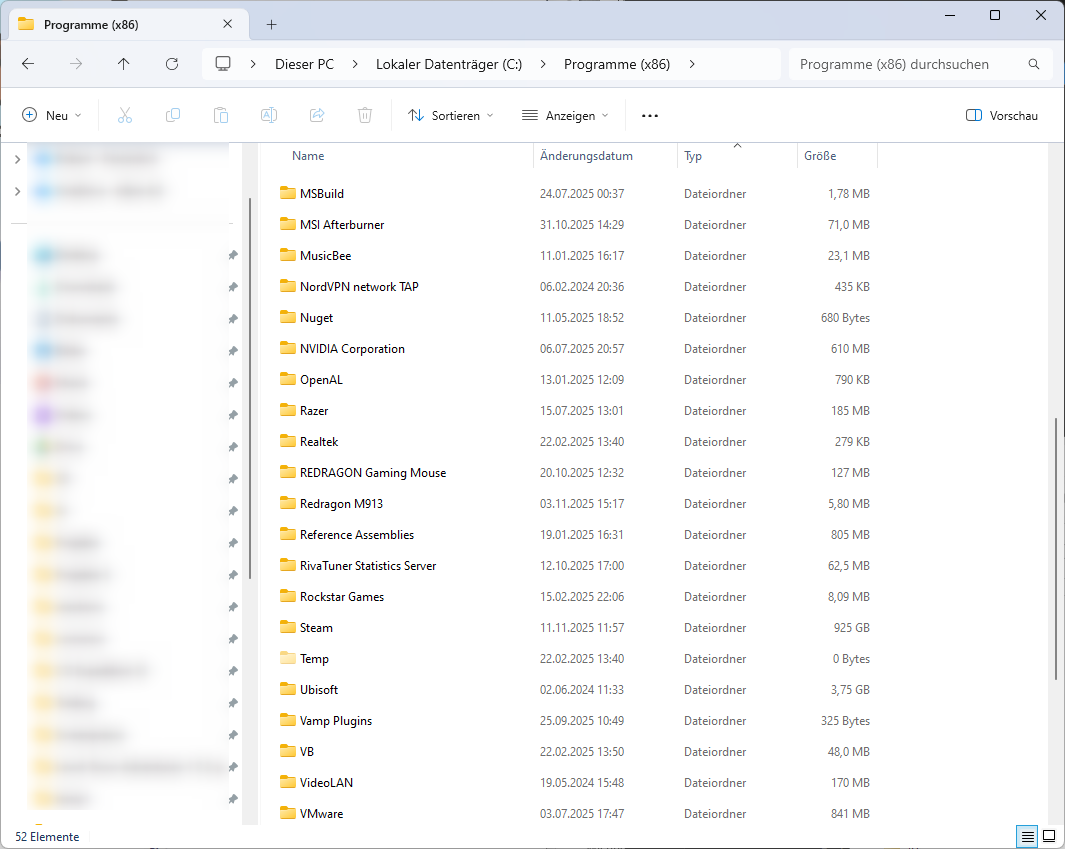Viewport: 1065px width, 849px height.
Task: Select Redragon M913 folder
Action: pos(341,503)
